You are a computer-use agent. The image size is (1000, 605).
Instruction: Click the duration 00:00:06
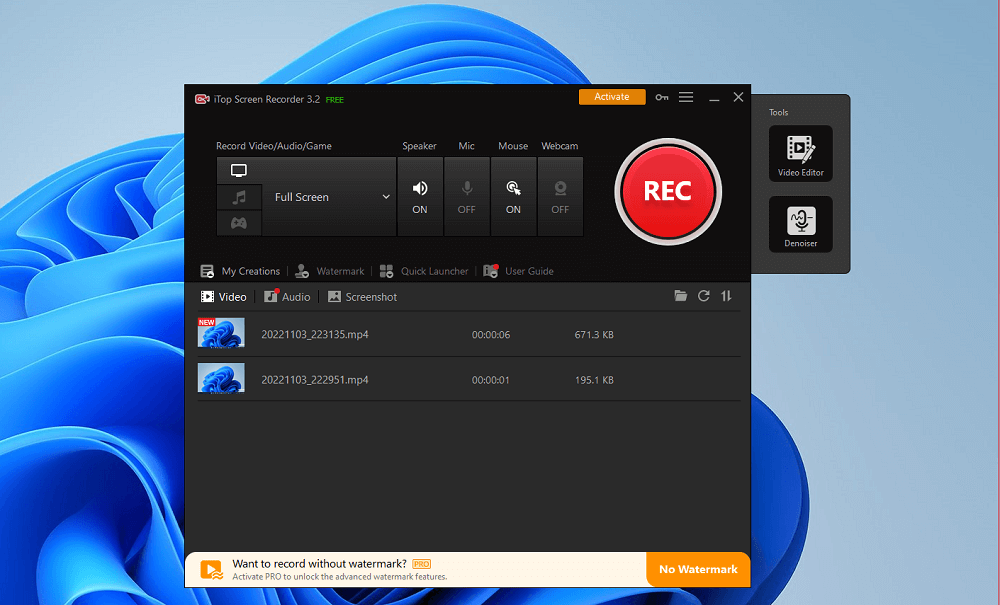491,335
